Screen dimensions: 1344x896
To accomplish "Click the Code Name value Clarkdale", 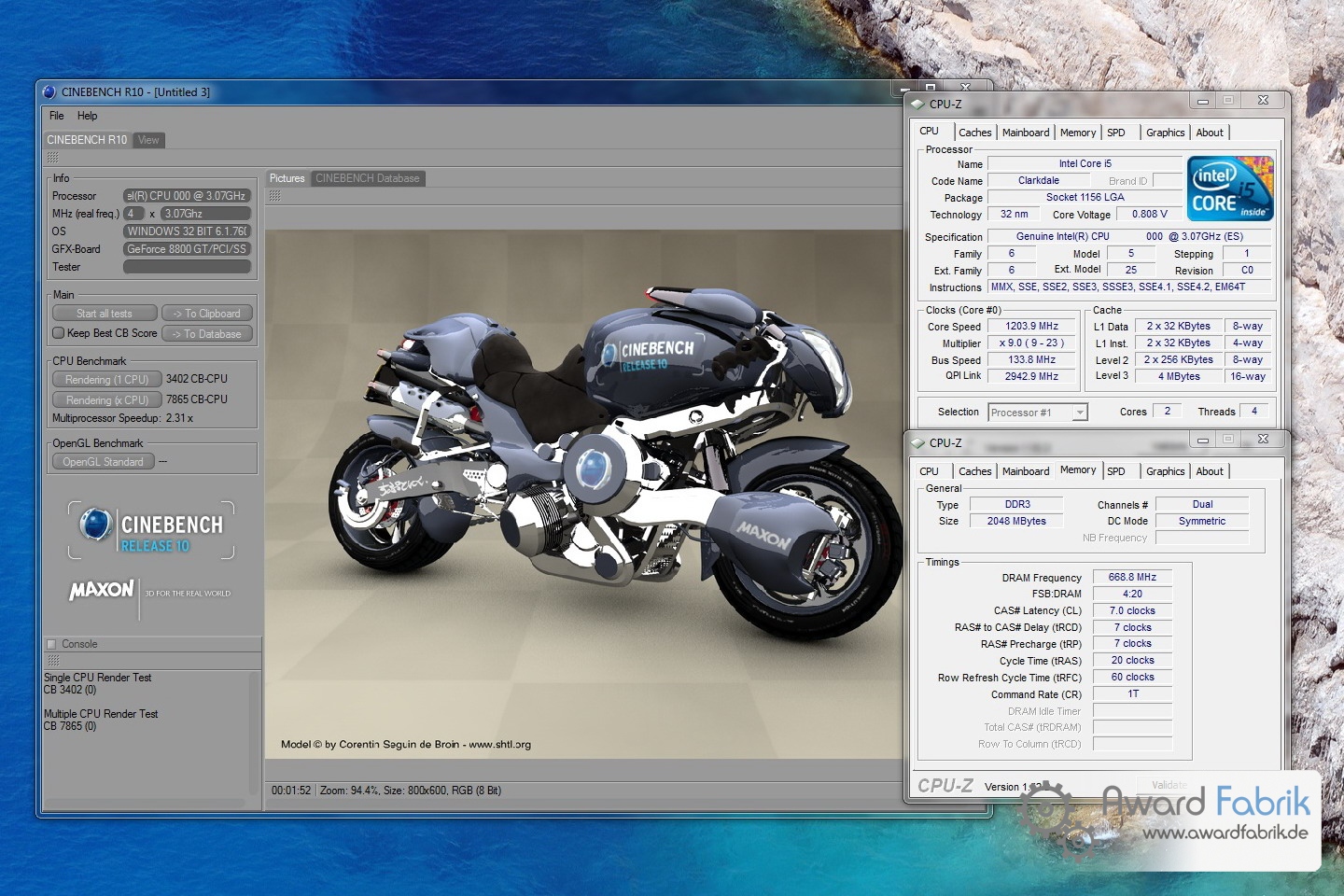I will pyautogui.click(x=1038, y=181).
